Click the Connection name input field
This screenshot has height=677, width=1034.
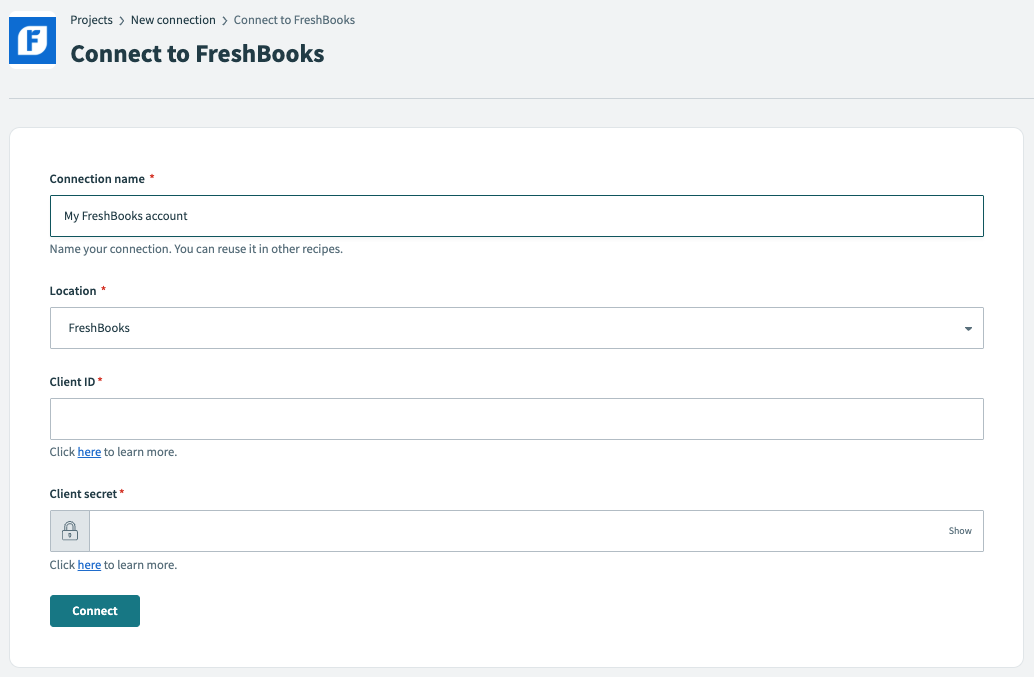(516, 215)
